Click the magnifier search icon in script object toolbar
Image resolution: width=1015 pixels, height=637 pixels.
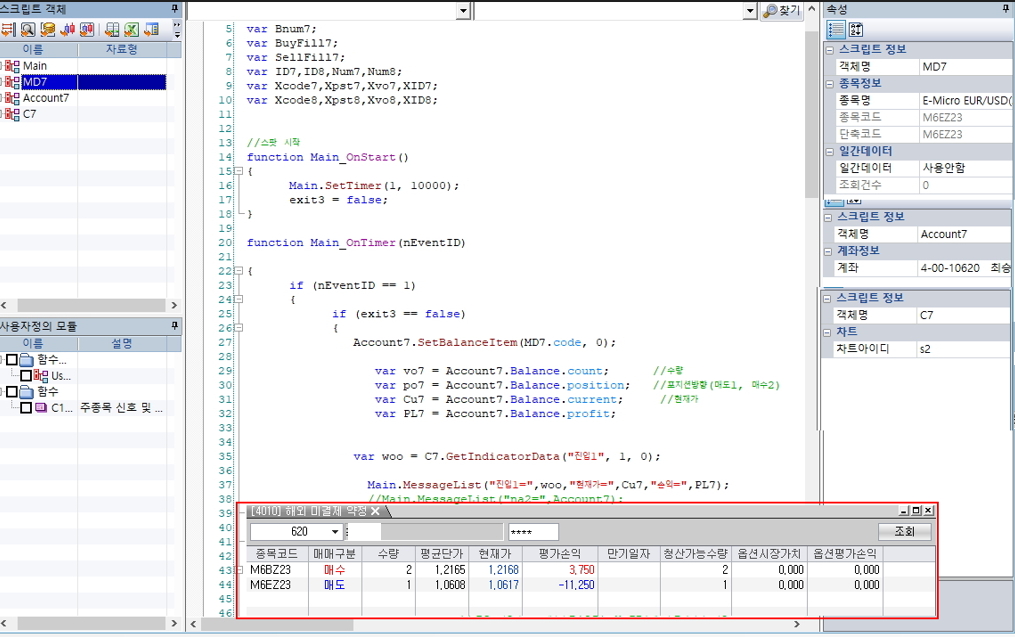pyautogui.click(x=28, y=29)
